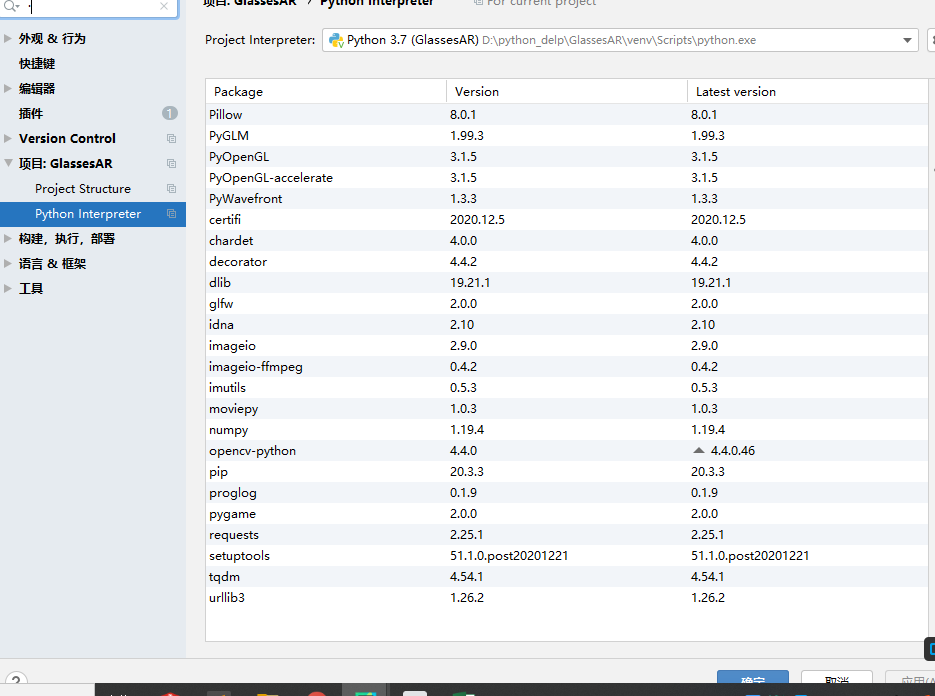Open the Project Structure page
935x696 pixels.
(x=83, y=188)
